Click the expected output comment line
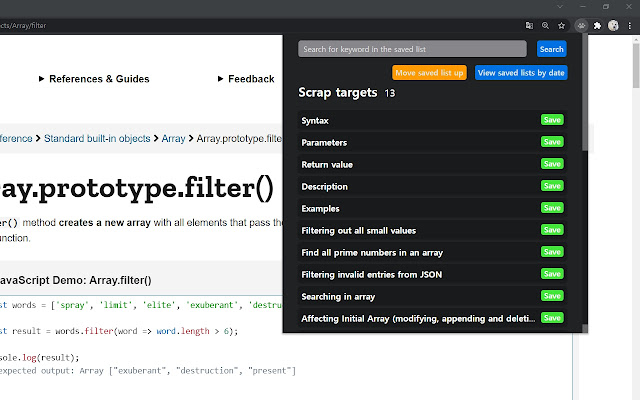This screenshot has height=400, width=640. click(x=148, y=371)
